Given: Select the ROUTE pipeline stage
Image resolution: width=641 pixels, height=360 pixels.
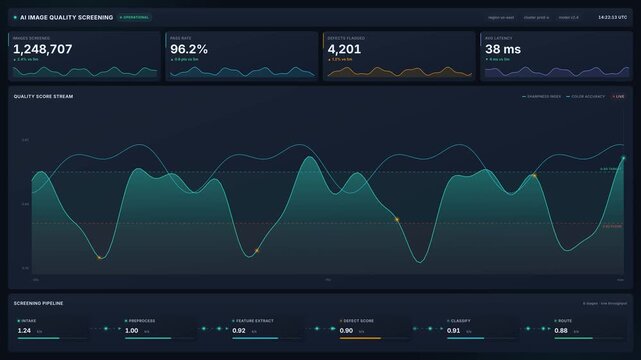Looking at the screenshot, I should (589, 329).
